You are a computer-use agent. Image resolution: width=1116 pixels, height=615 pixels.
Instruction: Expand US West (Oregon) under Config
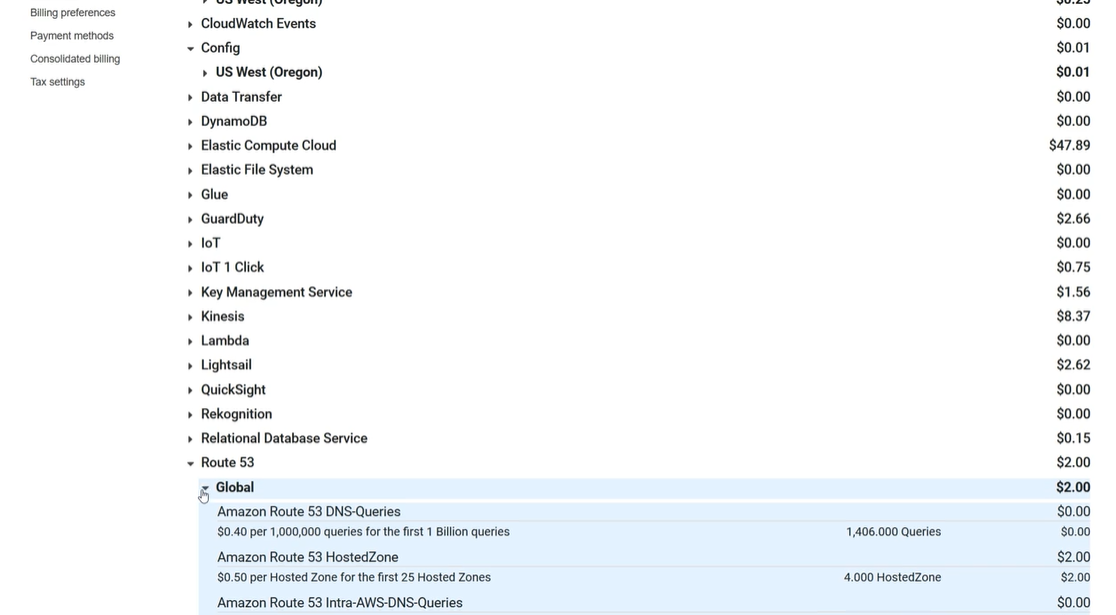[205, 73]
